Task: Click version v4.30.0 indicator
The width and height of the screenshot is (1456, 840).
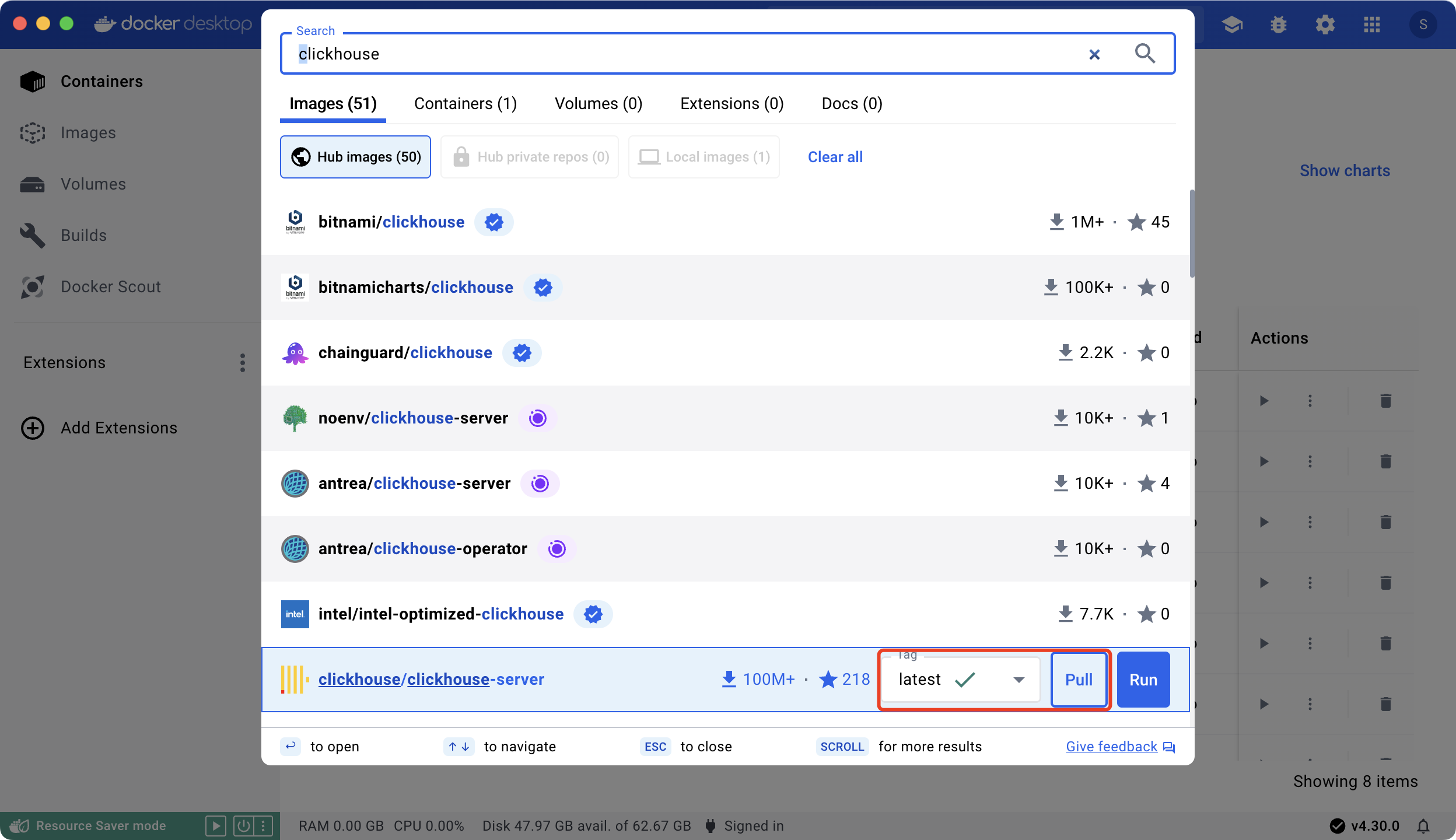Action: pos(1366,826)
